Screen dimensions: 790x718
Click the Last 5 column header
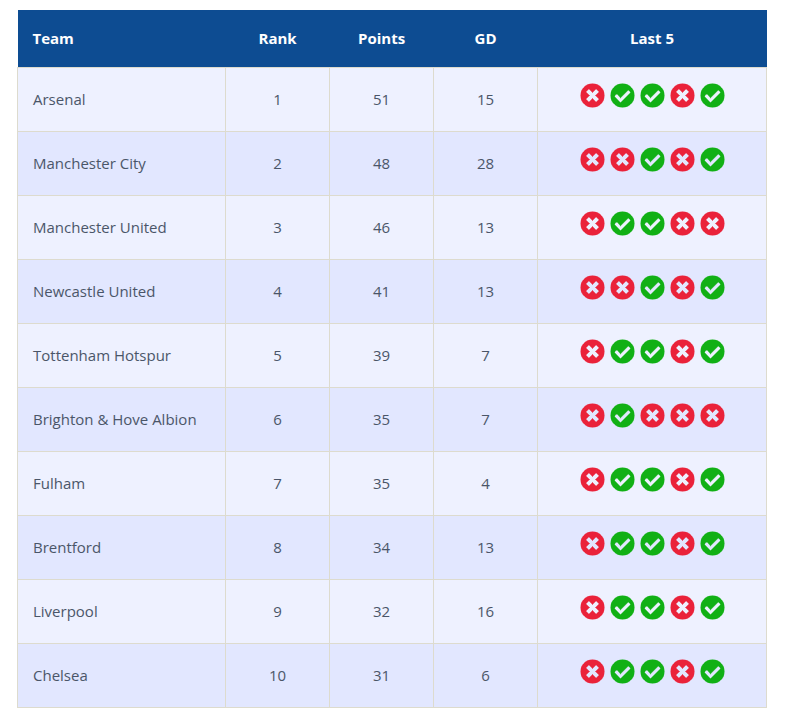coord(652,39)
